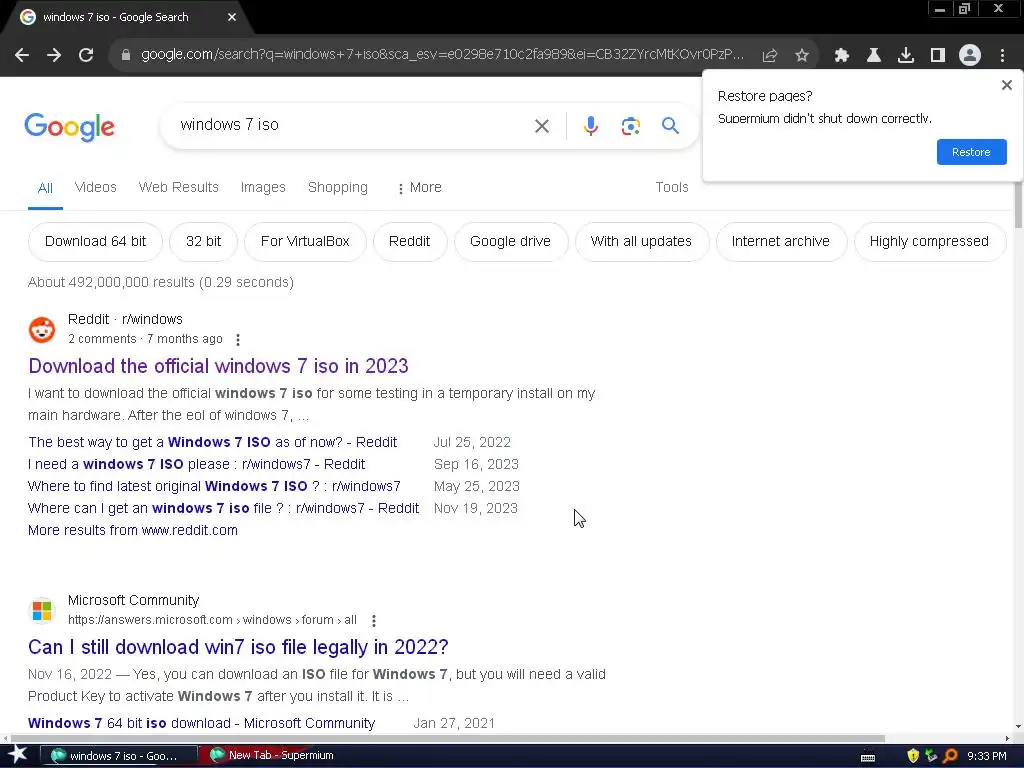
Task: Open options for the Microsoft Community result
Action: coord(374,620)
